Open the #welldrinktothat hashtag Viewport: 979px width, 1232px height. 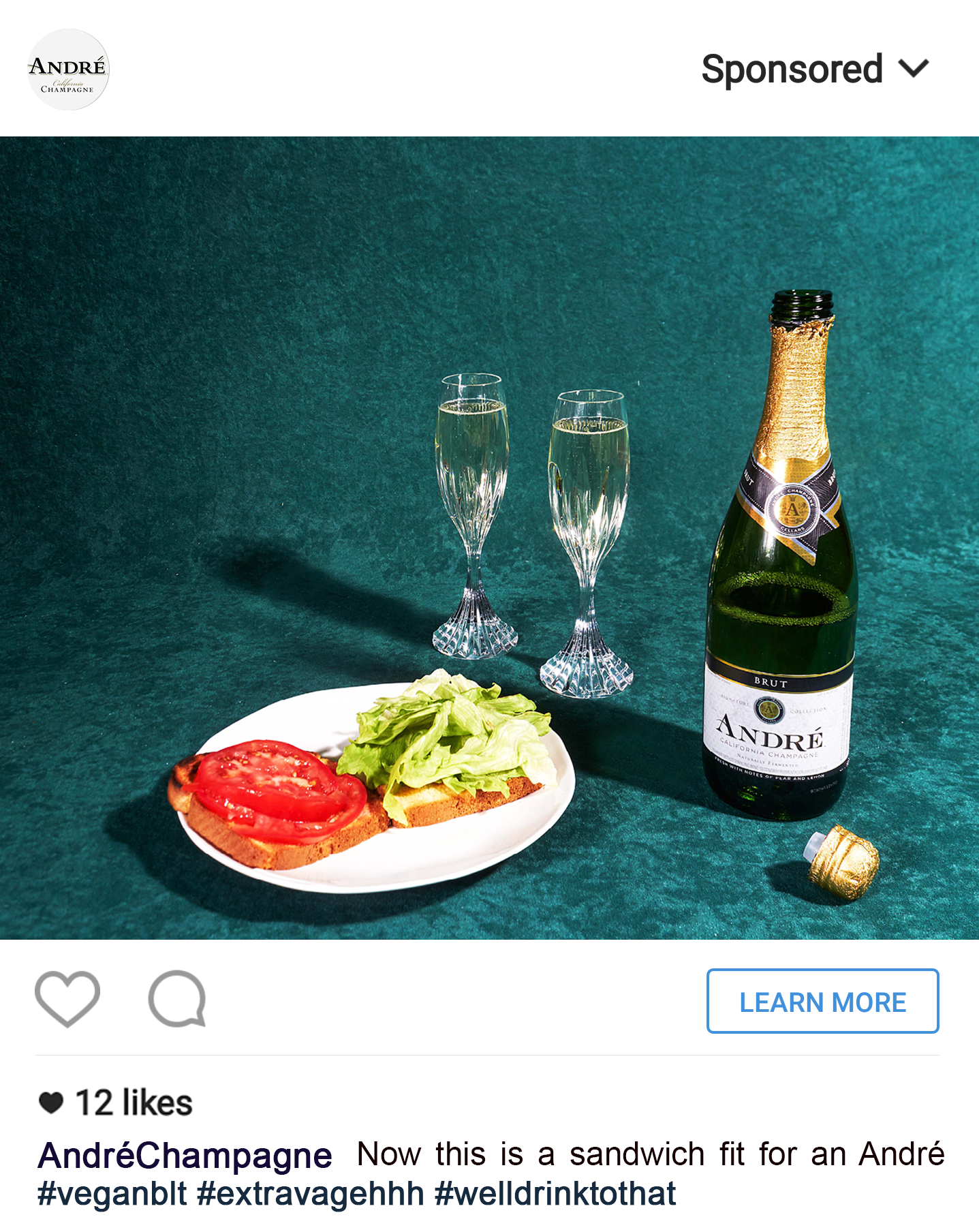point(555,1194)
